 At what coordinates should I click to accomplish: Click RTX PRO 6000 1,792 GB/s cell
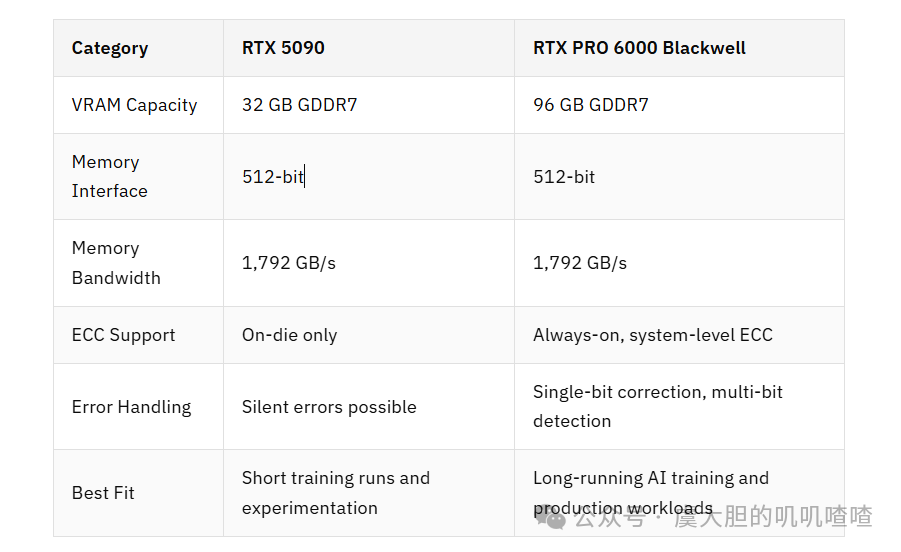pos(679,263)
